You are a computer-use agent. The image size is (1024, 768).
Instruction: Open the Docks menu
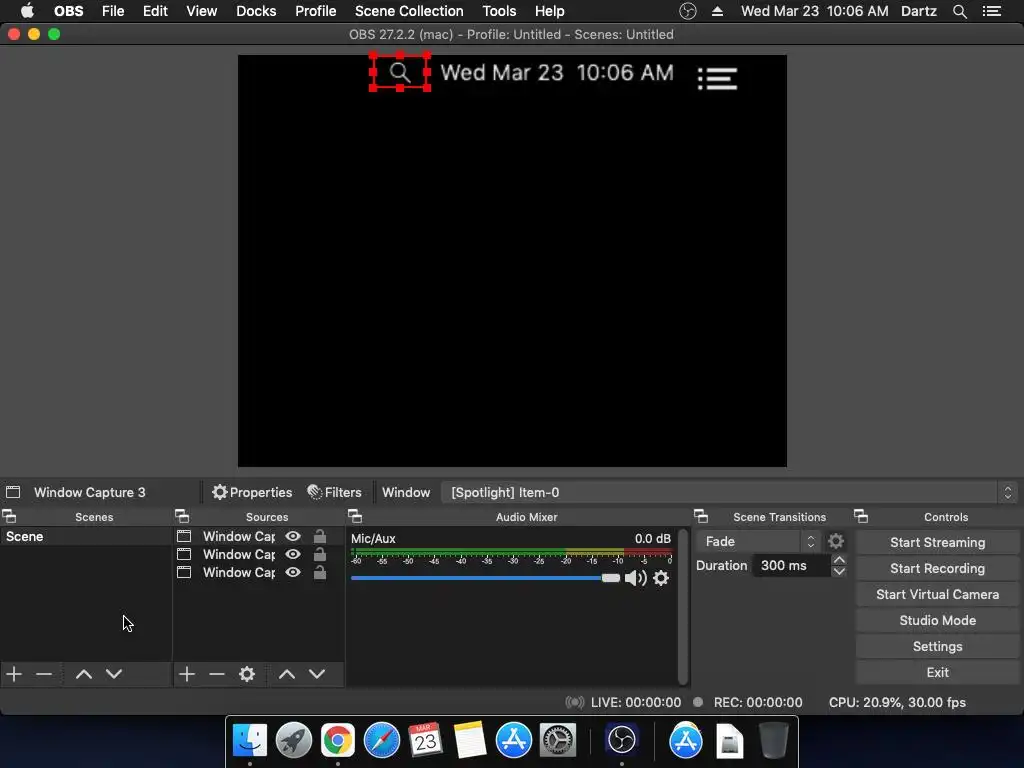[x=256, y=11]
